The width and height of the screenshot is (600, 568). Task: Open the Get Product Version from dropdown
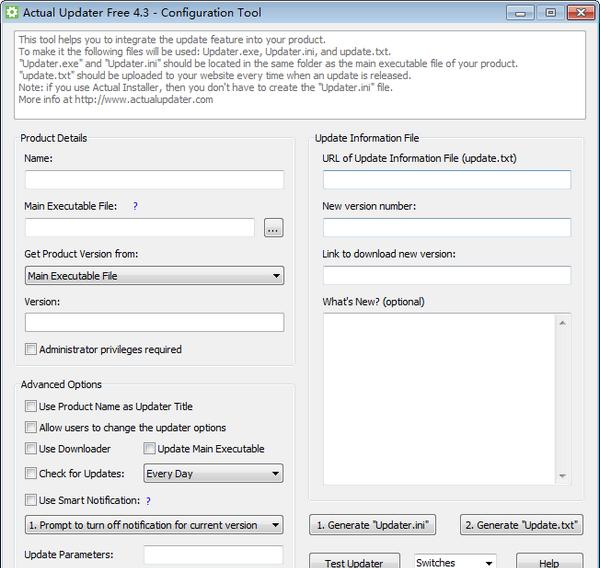154,276
